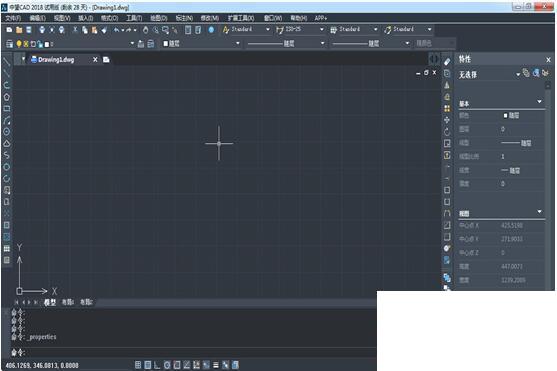This screenshot has width=557, height=371.
Task: Select the Table tool in the draw toolbar
Action: click(x=7, y=249)
